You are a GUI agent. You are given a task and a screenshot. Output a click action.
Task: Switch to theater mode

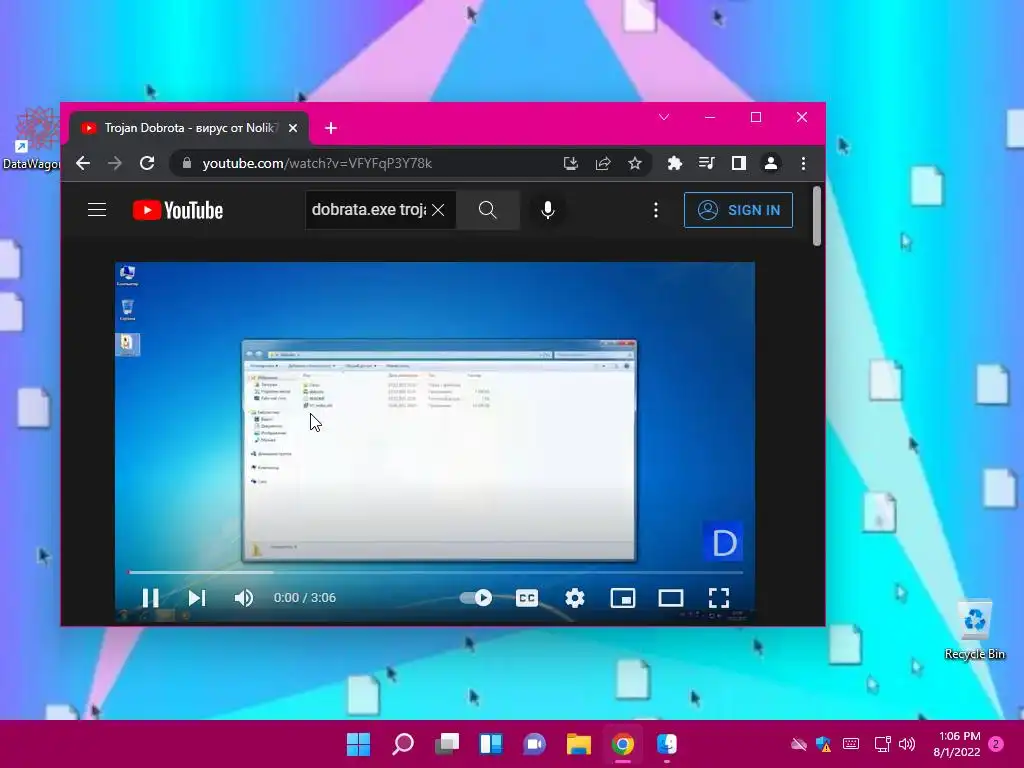671,598
